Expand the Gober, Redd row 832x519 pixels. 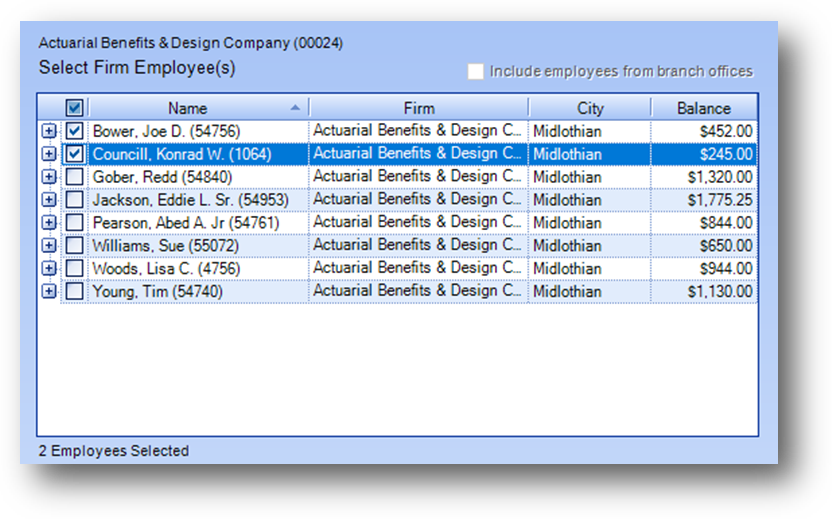pos(49,177)
